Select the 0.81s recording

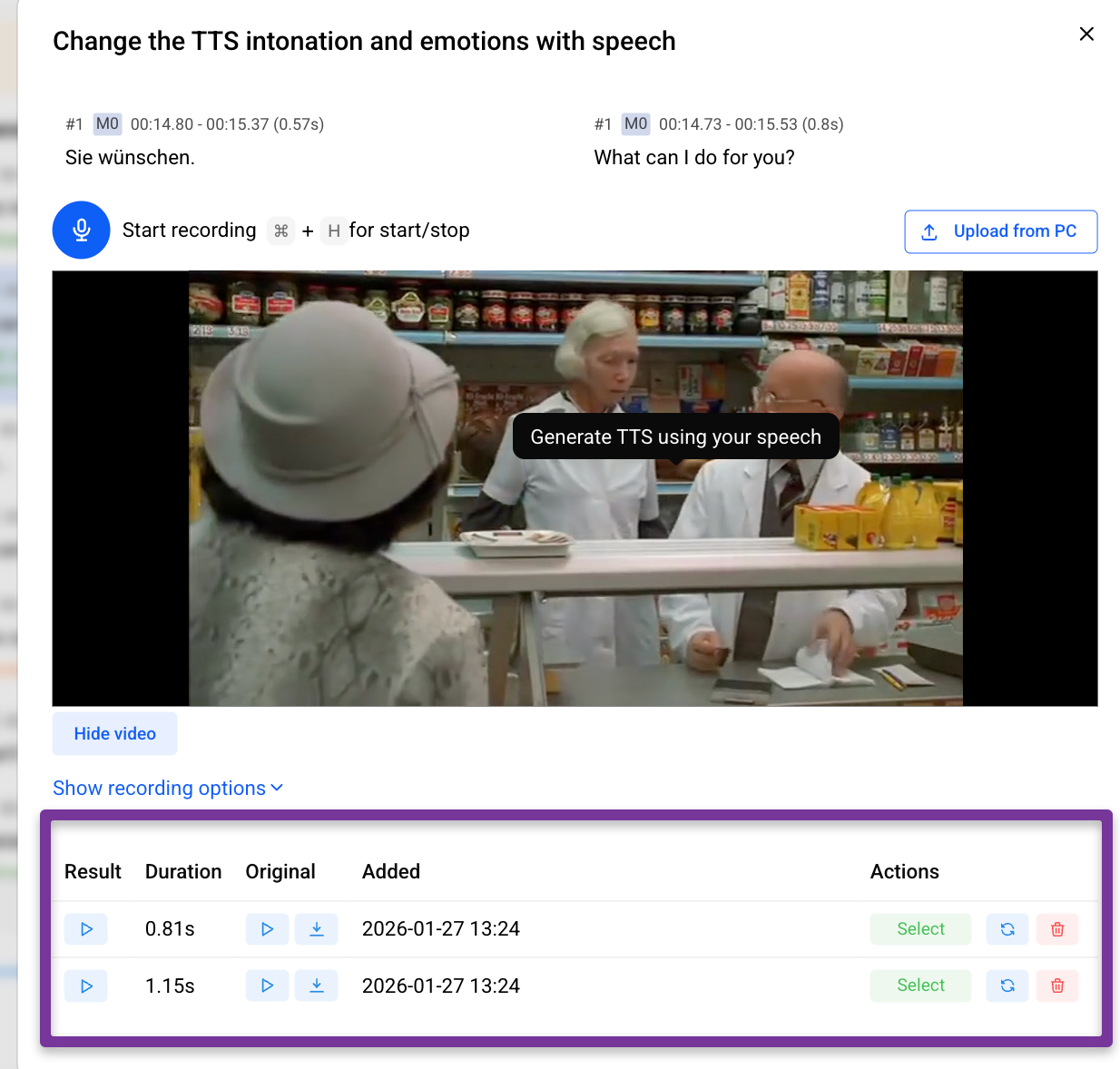click(920, 929)
